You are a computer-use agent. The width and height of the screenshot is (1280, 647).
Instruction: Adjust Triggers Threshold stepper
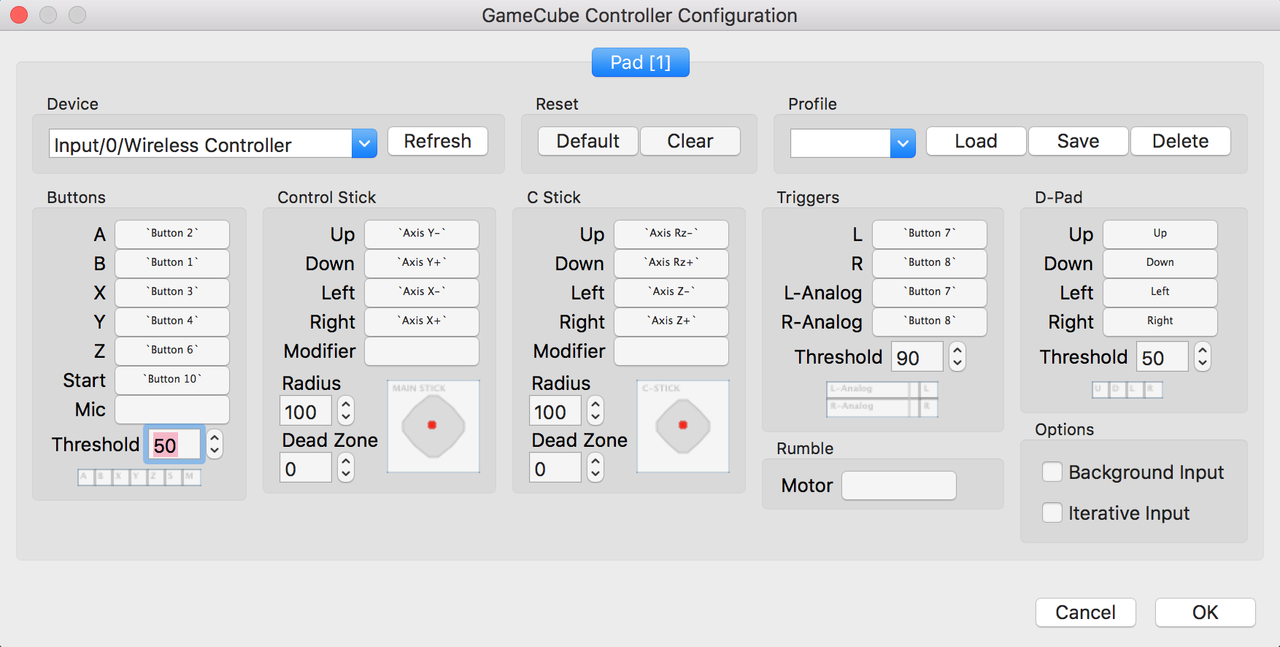(x=957, y=357)
